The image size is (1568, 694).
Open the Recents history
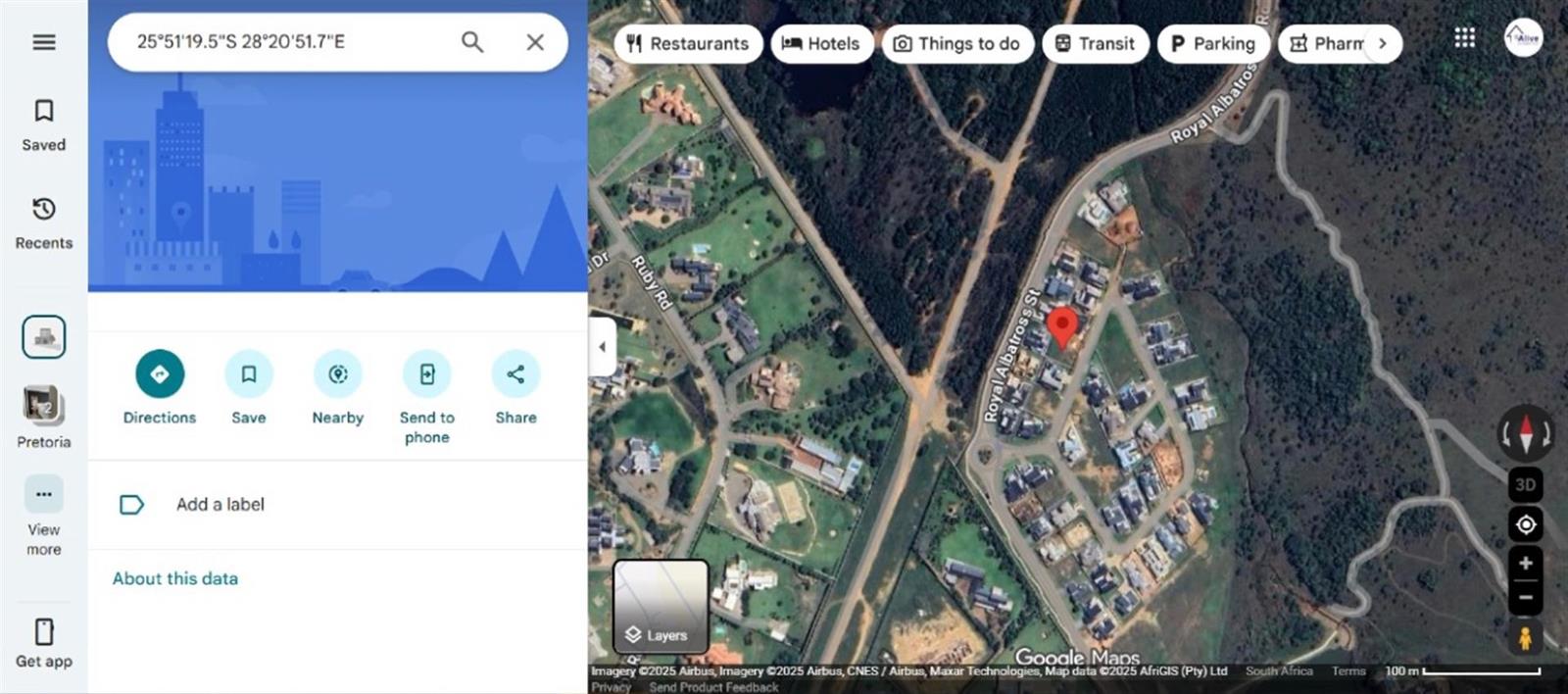44,223
